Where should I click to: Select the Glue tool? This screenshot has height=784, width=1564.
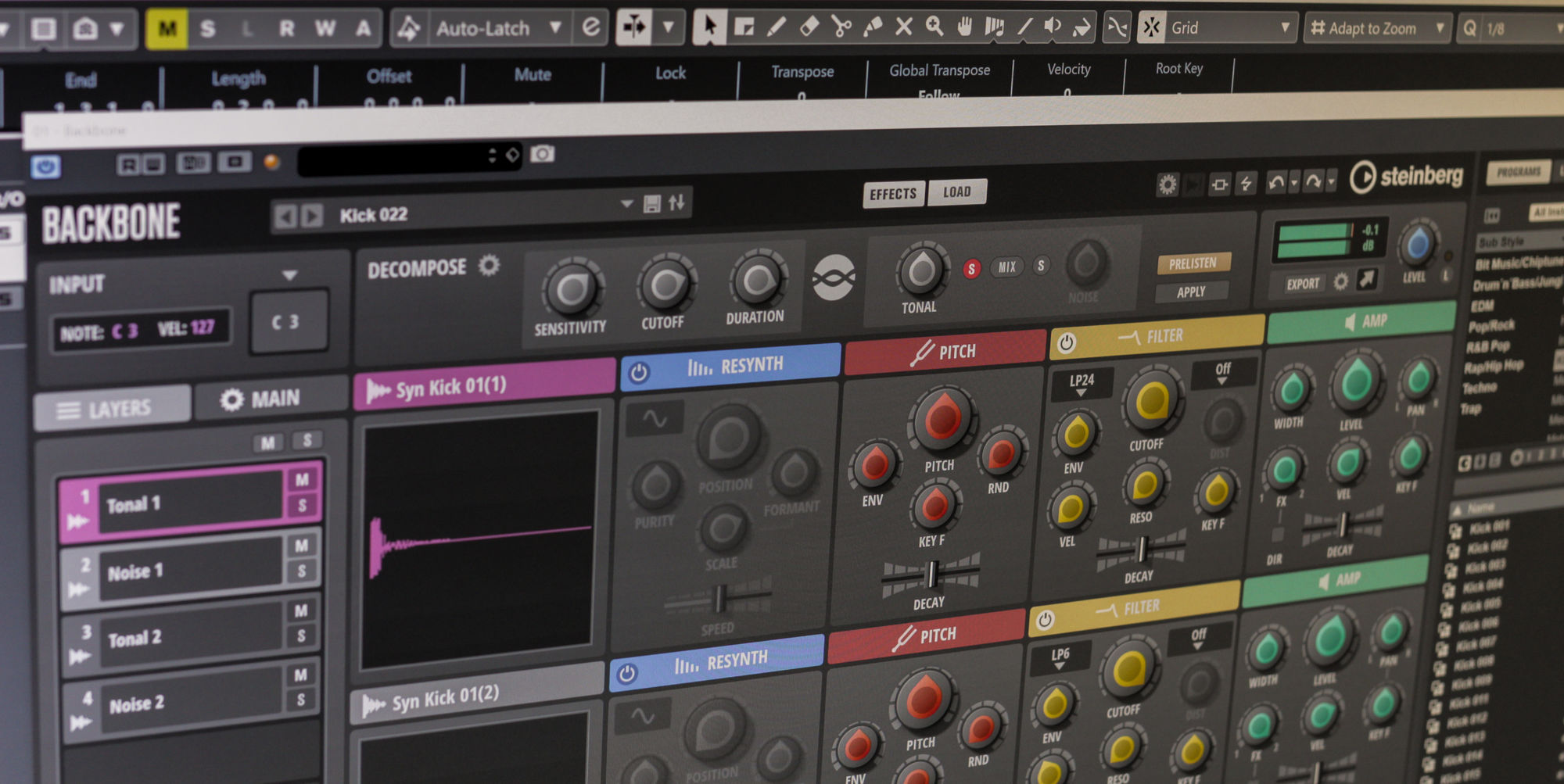coord(873,27)
